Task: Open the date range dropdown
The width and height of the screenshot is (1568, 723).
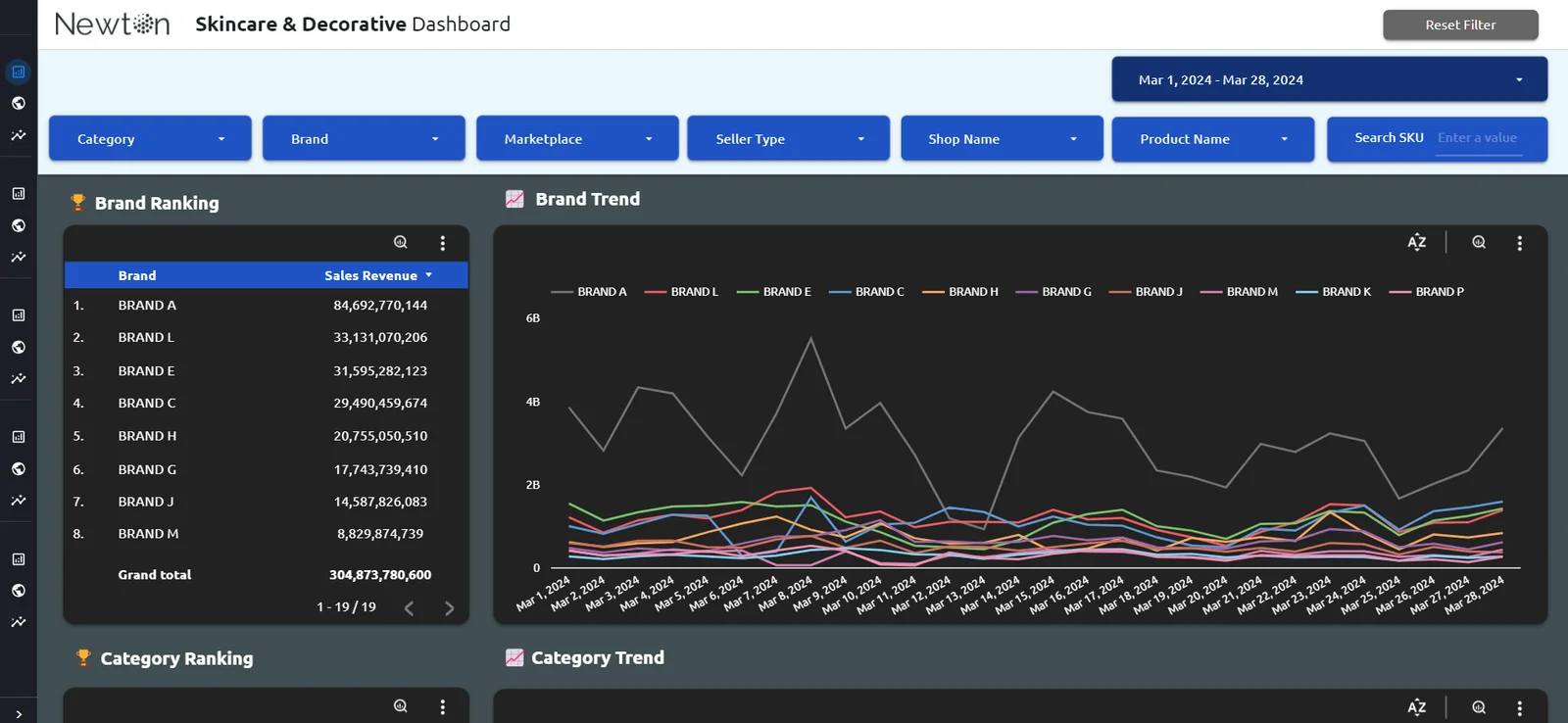Action: pyautogui.click(x=1329, y=80)
